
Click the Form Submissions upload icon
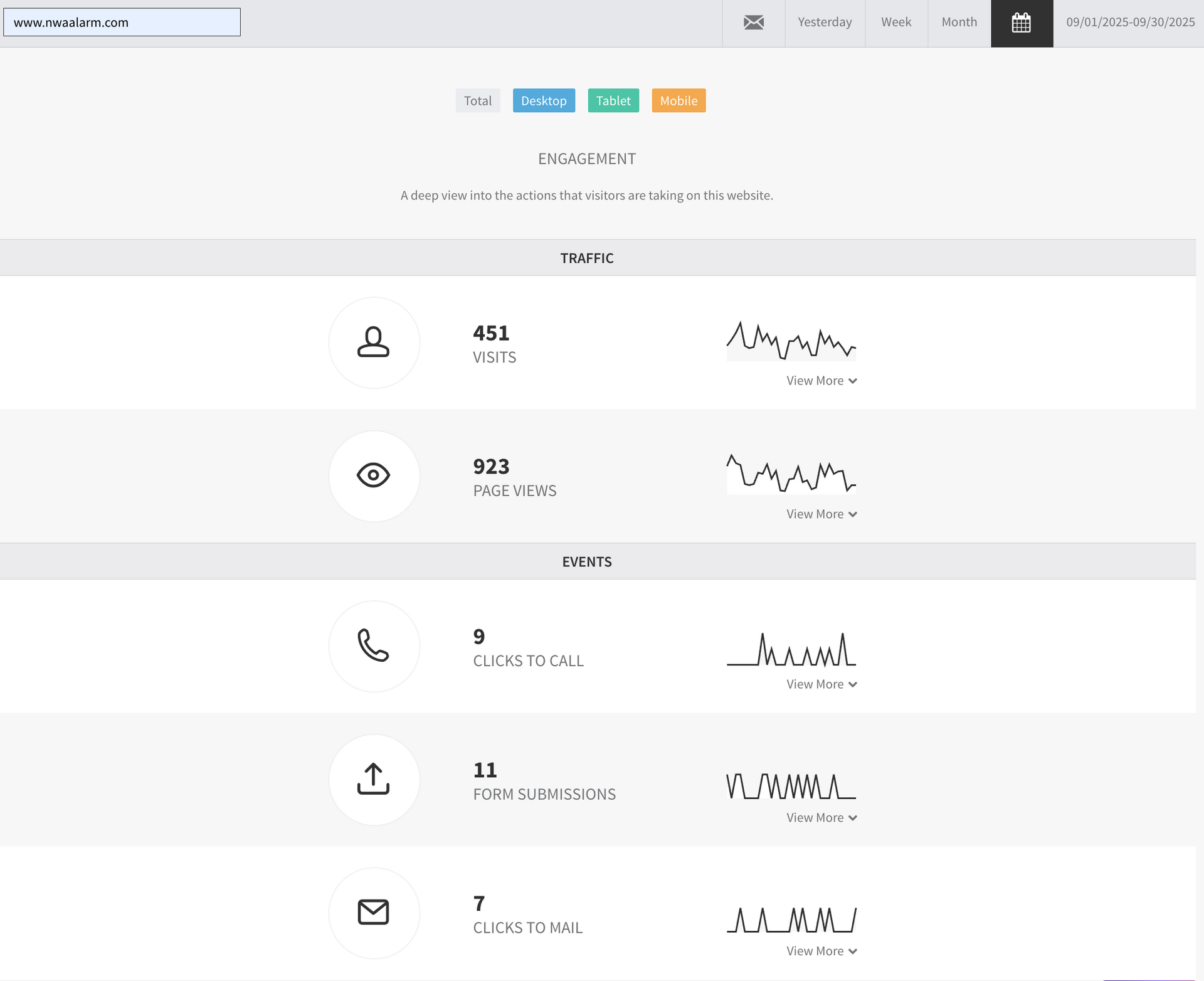(374, 779)
